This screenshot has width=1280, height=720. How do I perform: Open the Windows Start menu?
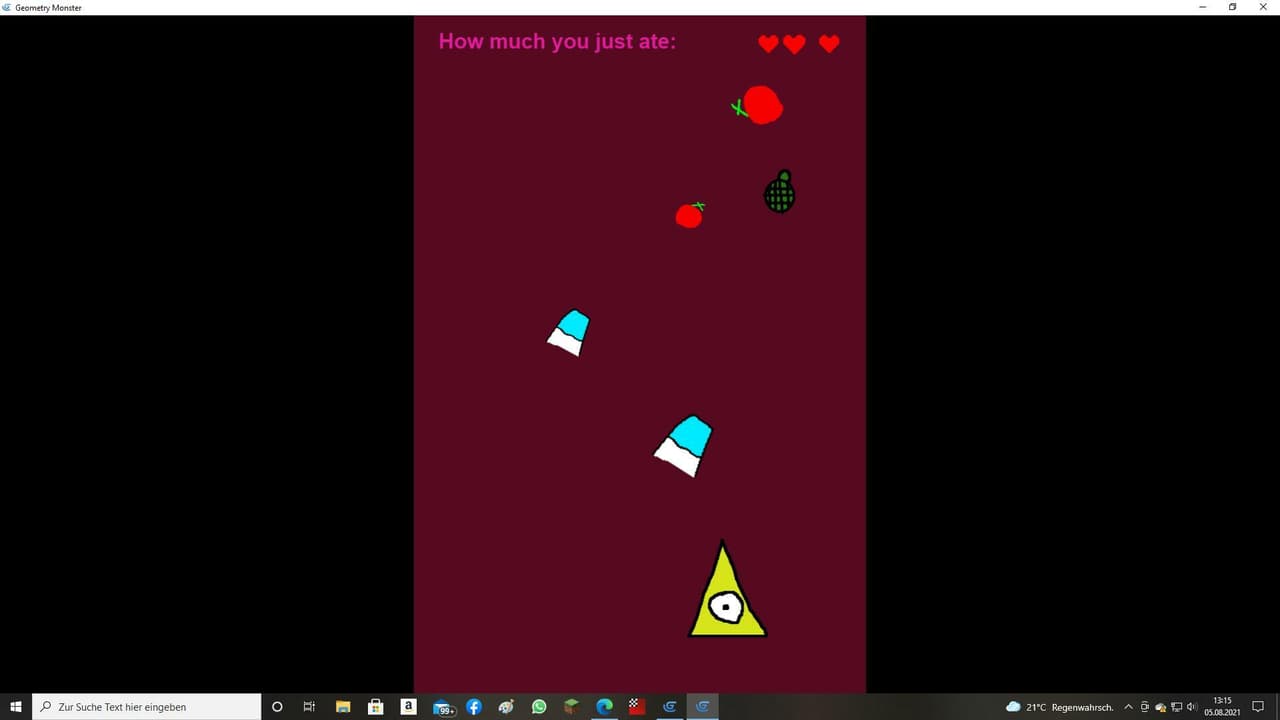16,707
